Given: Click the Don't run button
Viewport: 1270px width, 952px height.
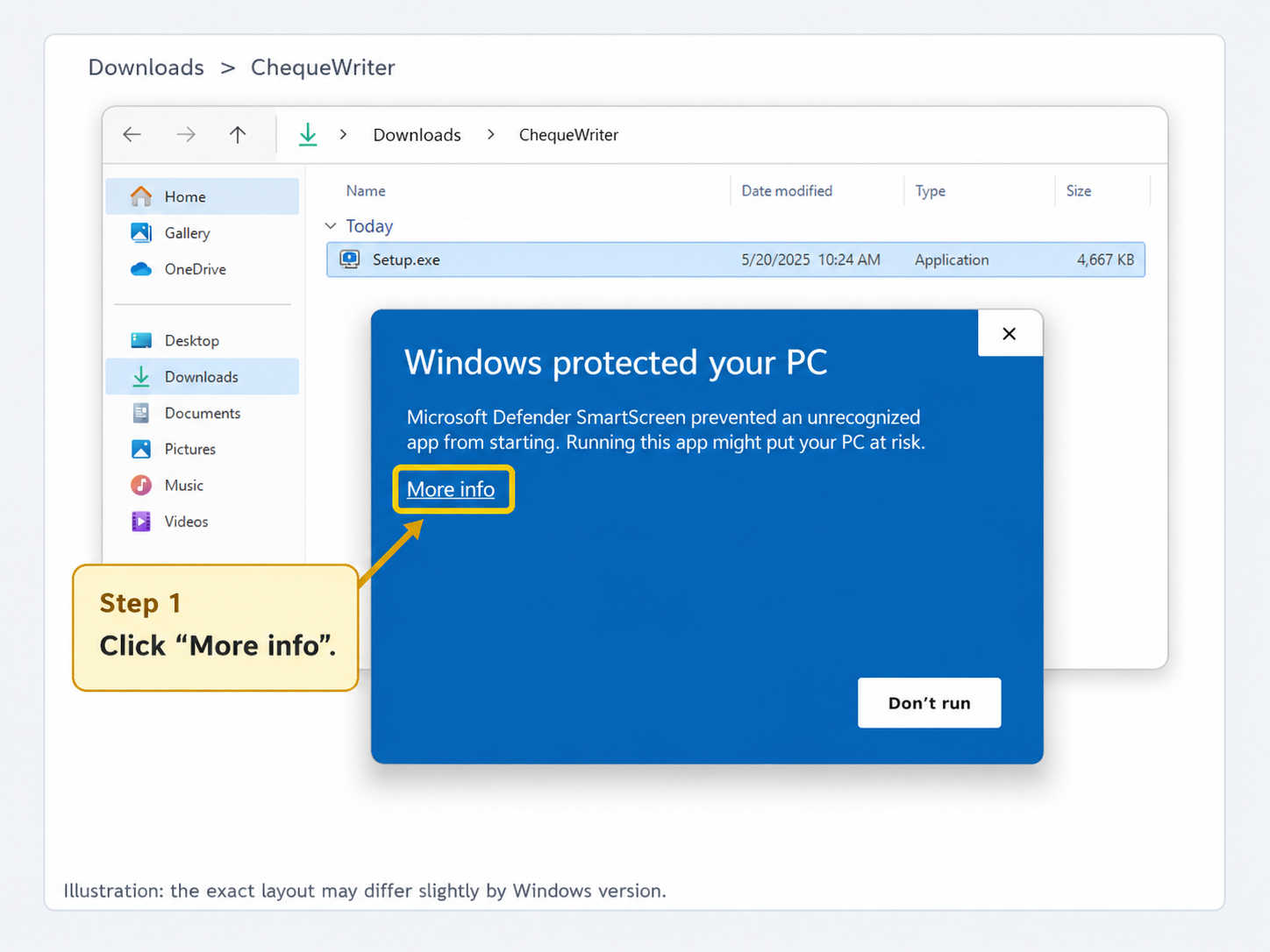Looking at the screenshot, I should pos(929,703).
